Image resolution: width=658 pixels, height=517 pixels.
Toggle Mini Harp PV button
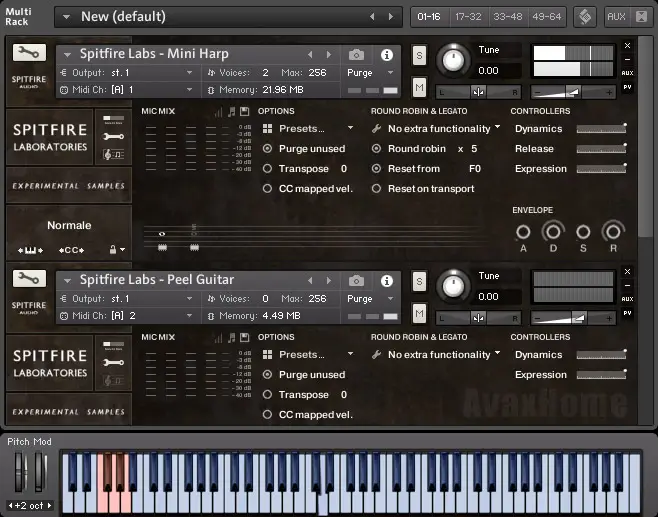[627, 87]
